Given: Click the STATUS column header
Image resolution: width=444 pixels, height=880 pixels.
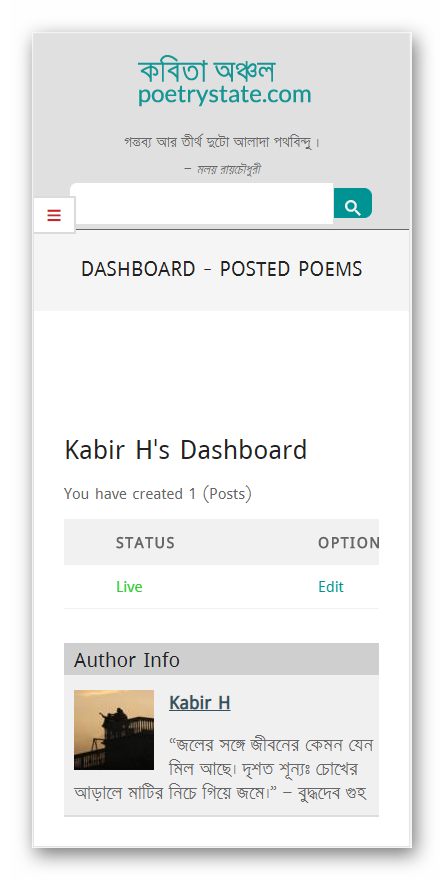Looking at the screenshot, I should (x=145, y=543).
